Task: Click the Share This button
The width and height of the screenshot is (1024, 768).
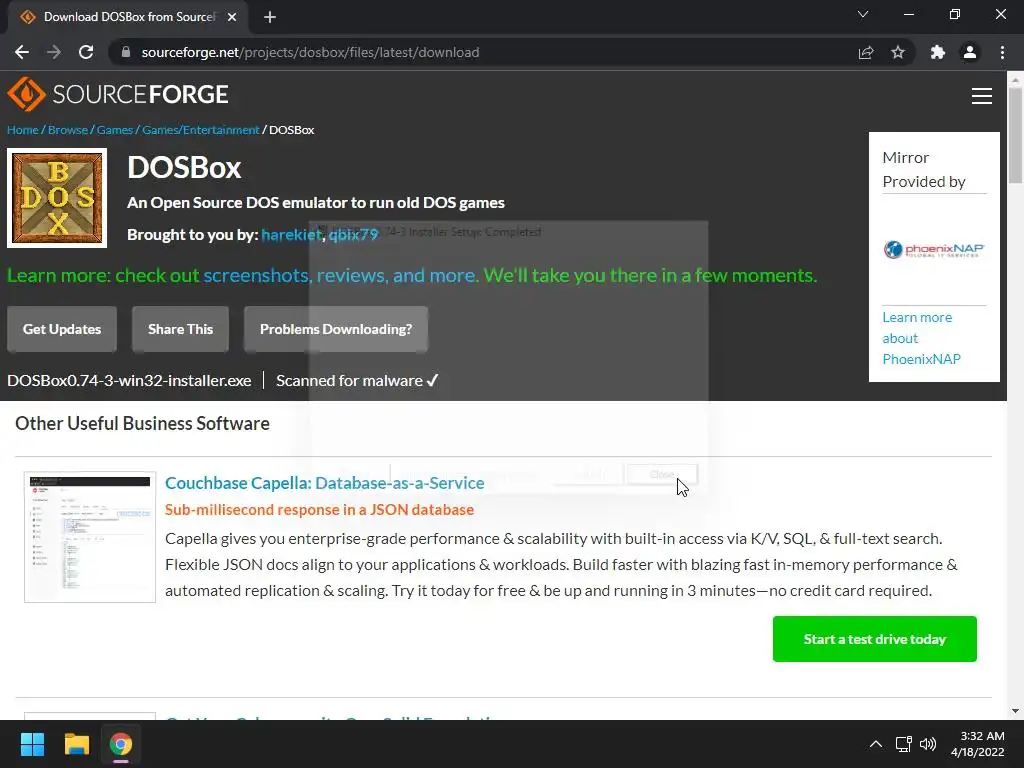Action: coord(180,329)
